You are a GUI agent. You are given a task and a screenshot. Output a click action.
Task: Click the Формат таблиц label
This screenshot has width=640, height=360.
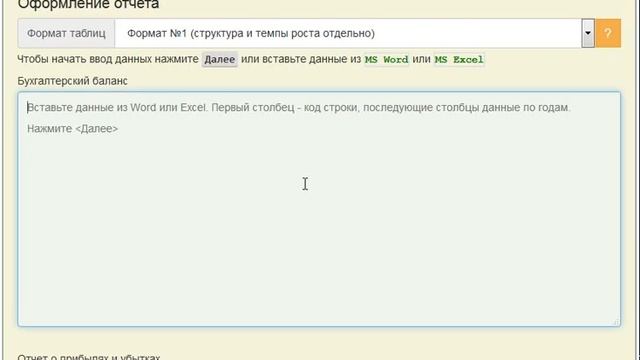click(66, 33)
